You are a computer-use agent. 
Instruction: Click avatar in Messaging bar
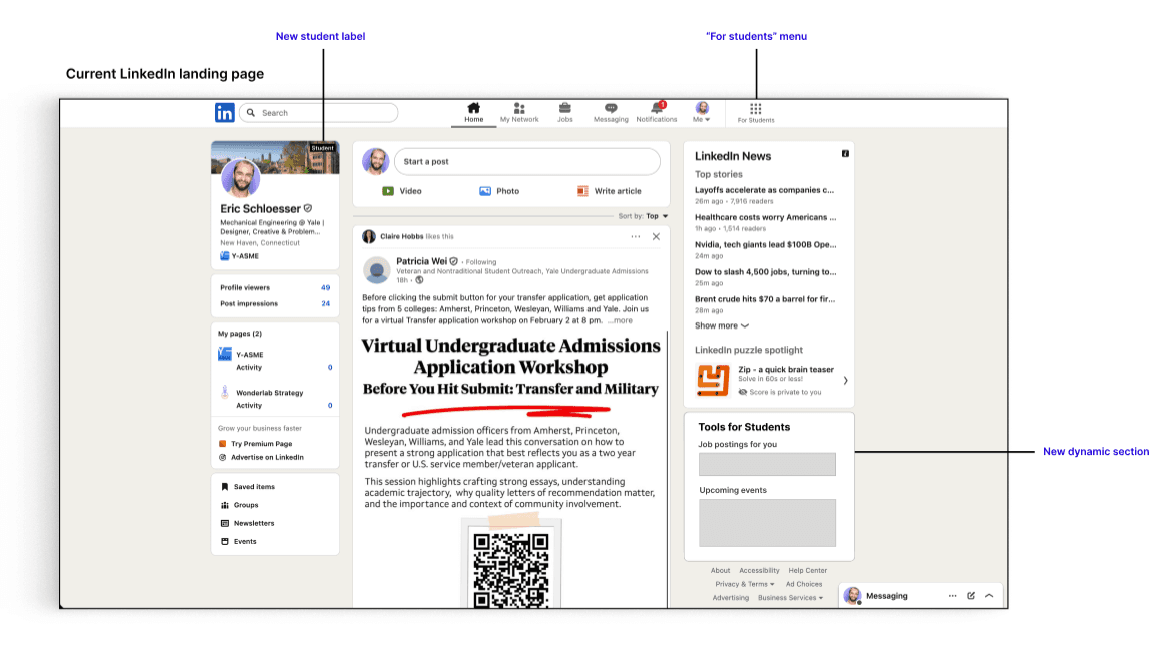(852, 596)
